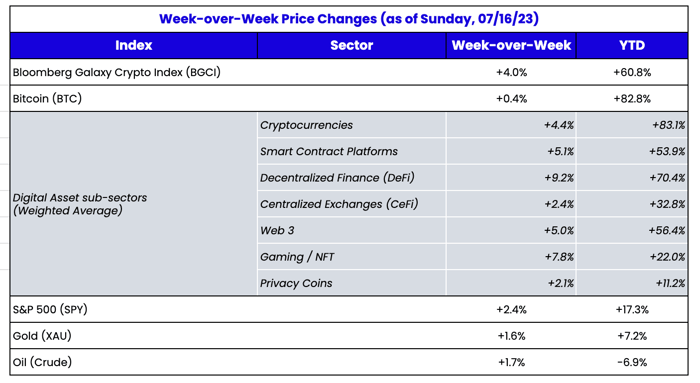Select the Bitcoin (BTC) row label
The height and width of the screenshot is (383, 700).
point(47,99)
